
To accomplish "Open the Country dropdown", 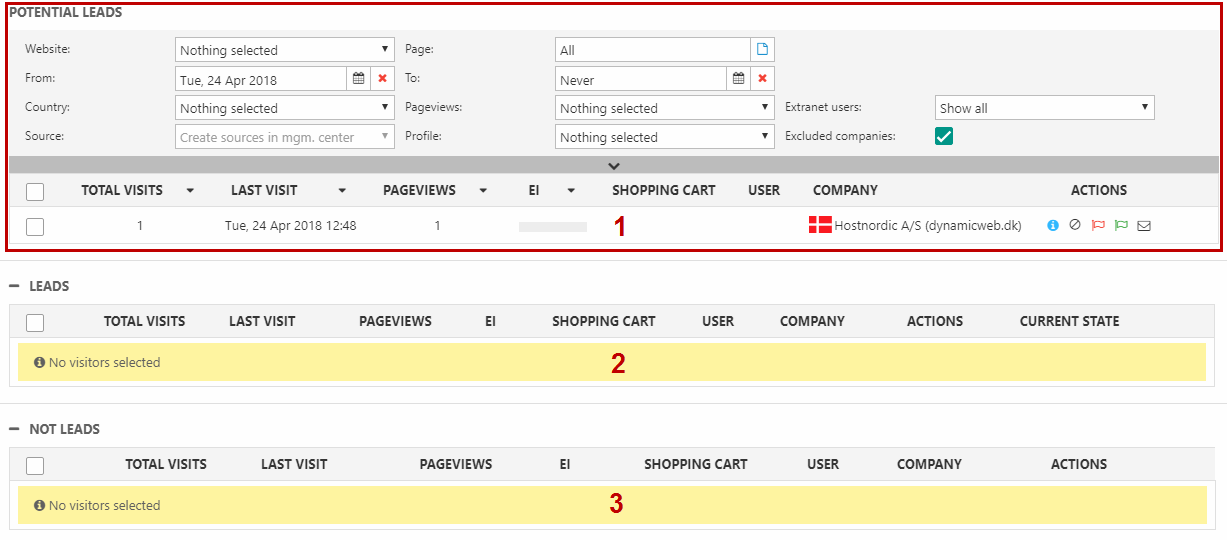I will pos(285,108).
